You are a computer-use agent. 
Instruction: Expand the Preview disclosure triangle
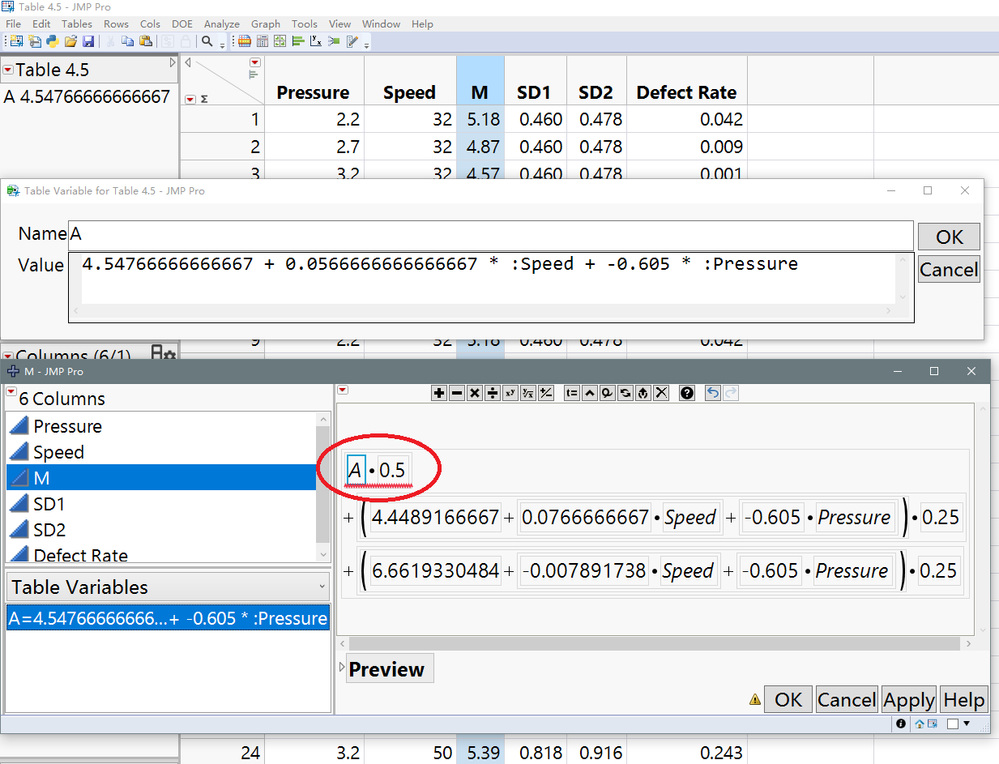tap(341, 668)
